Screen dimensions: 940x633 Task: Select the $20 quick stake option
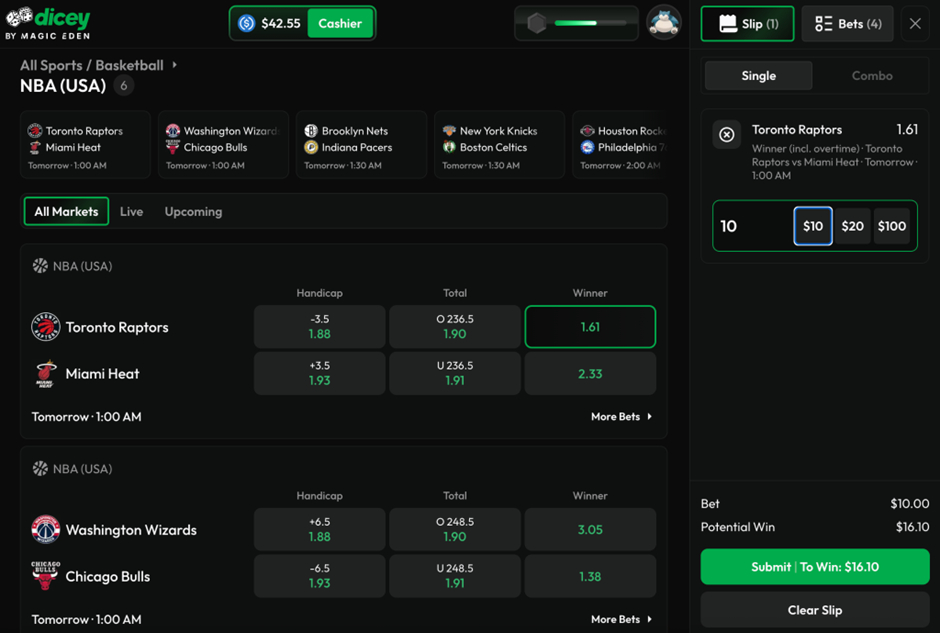852,226
